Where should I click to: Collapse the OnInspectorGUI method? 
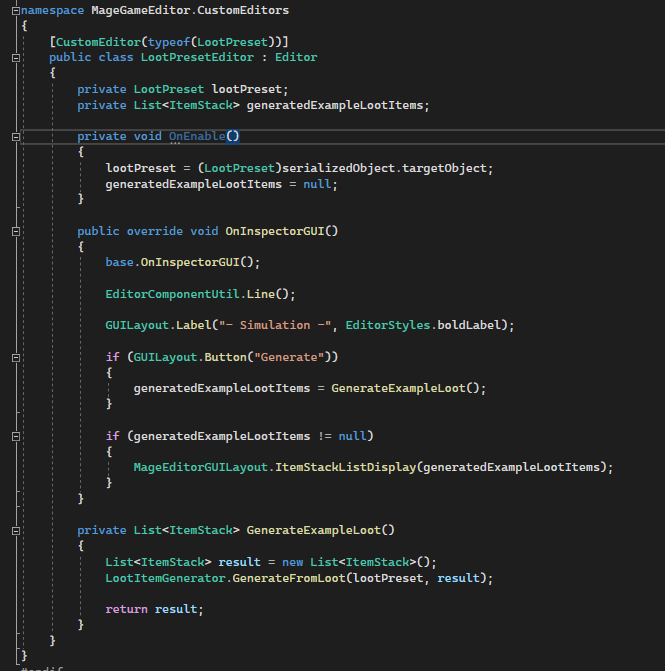tap(15, 231)
